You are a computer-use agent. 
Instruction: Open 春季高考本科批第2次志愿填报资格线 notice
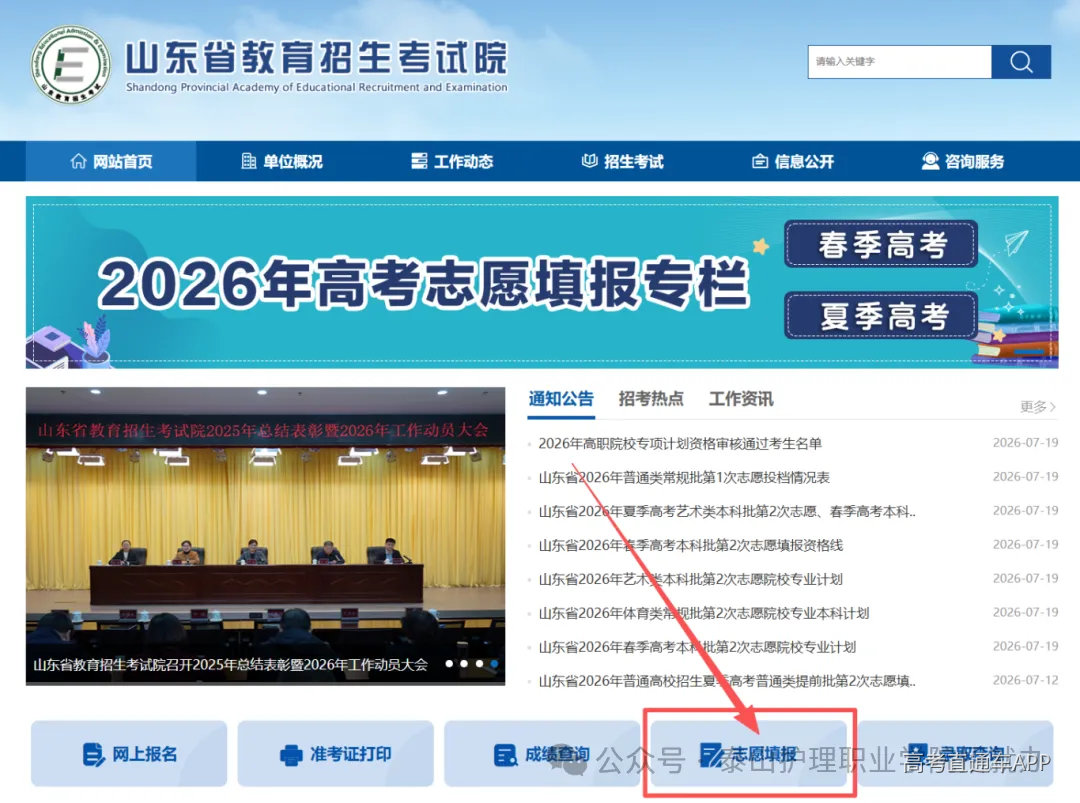point(690,545)
